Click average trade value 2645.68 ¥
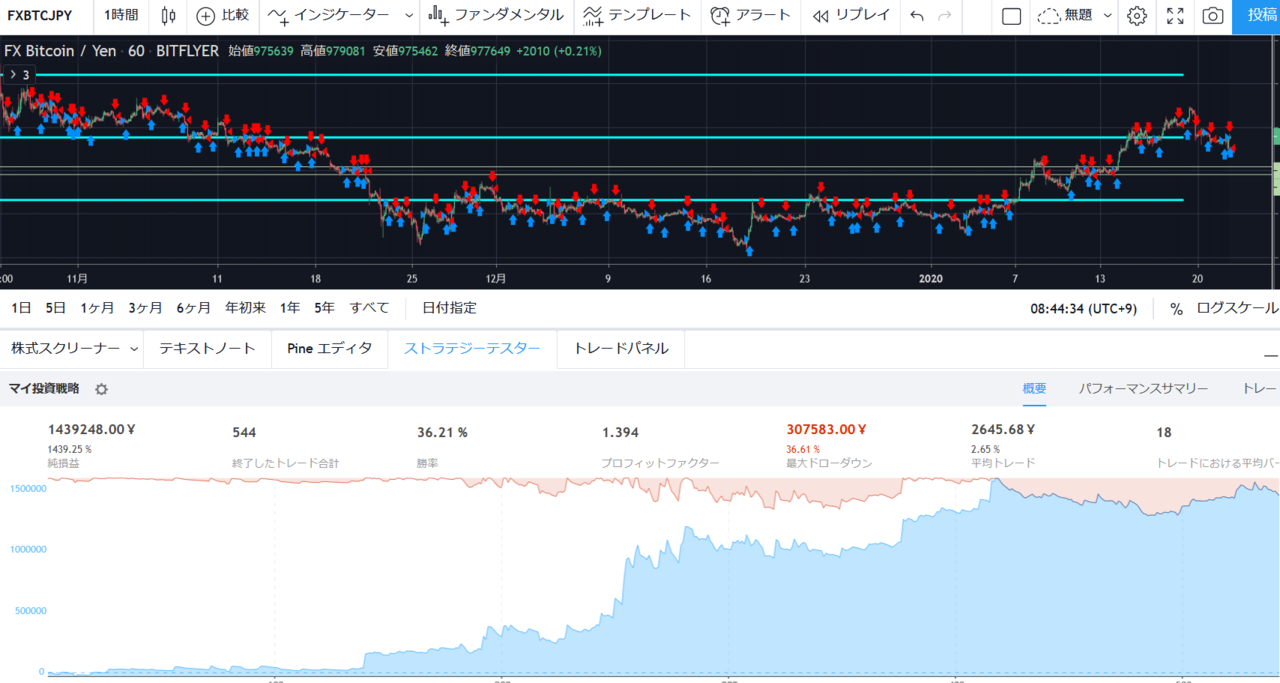This screenshot has width=1280, height=683. coord(1003,430)
